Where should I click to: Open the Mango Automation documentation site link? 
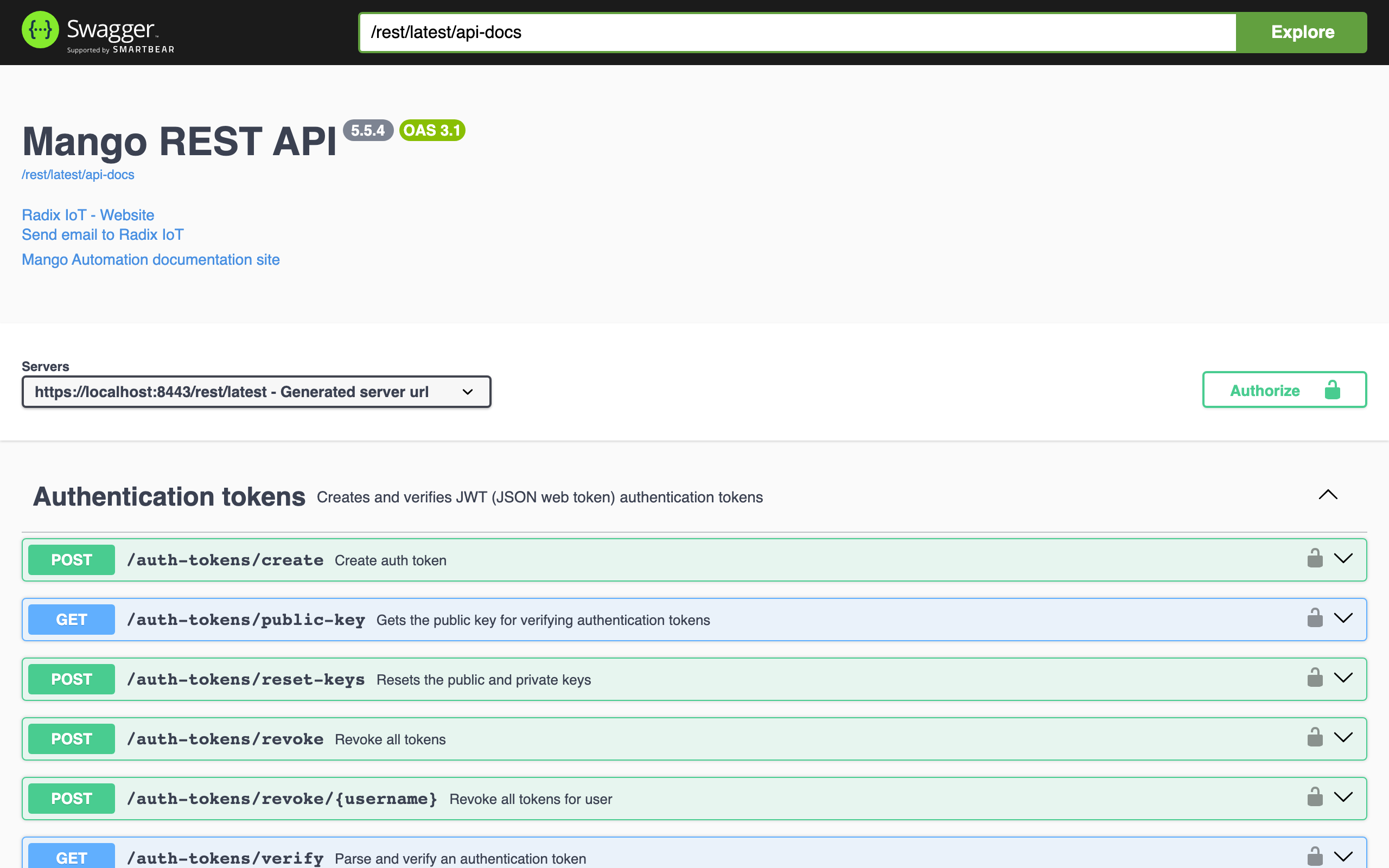(x=150, y=259)
